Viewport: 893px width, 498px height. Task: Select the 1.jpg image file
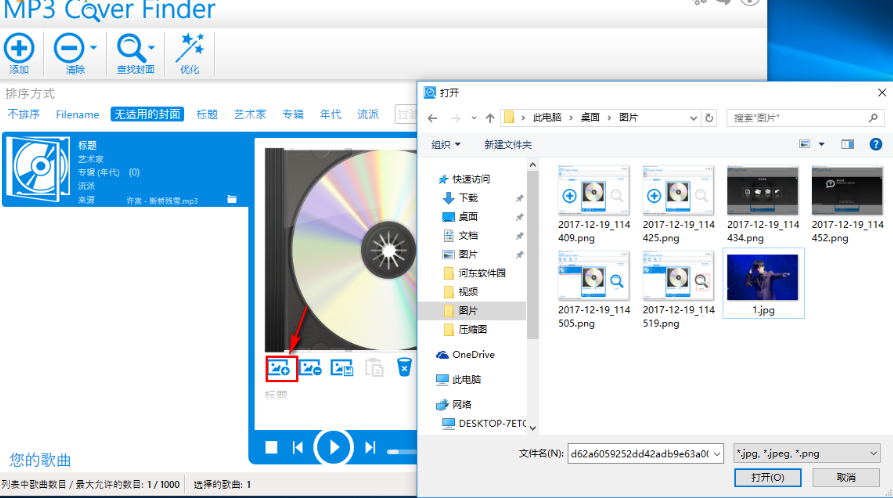[x=763, y=283]
